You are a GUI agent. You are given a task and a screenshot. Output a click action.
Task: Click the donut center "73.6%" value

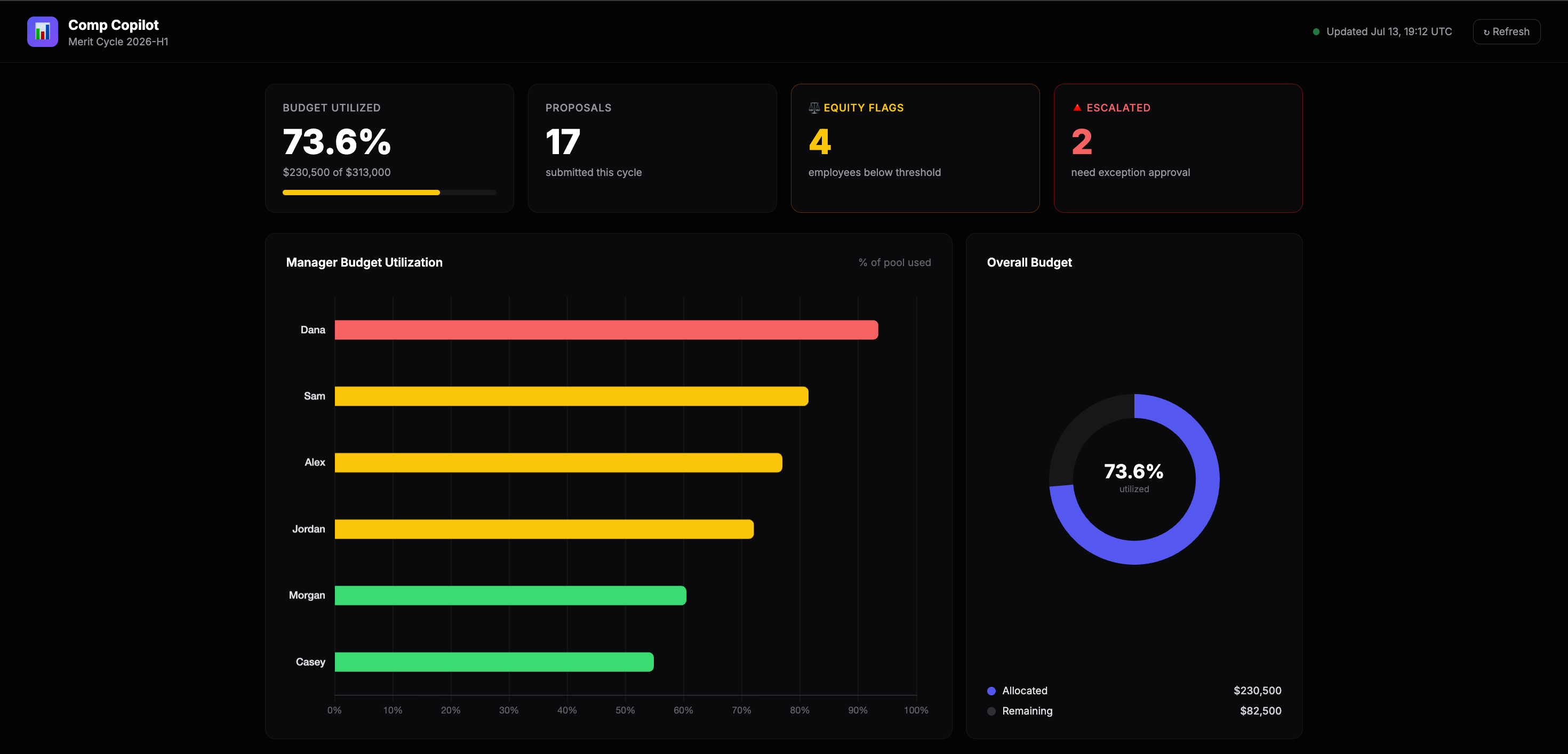tap(1134, 471)
